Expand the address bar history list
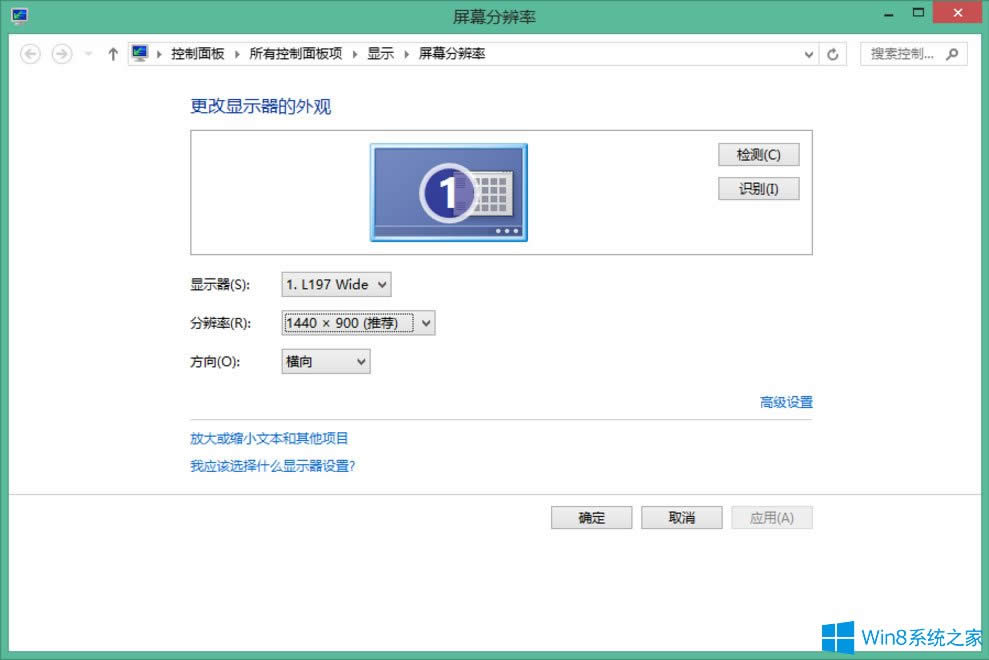This screenshot has height=660, width=989. click(808, 54)
